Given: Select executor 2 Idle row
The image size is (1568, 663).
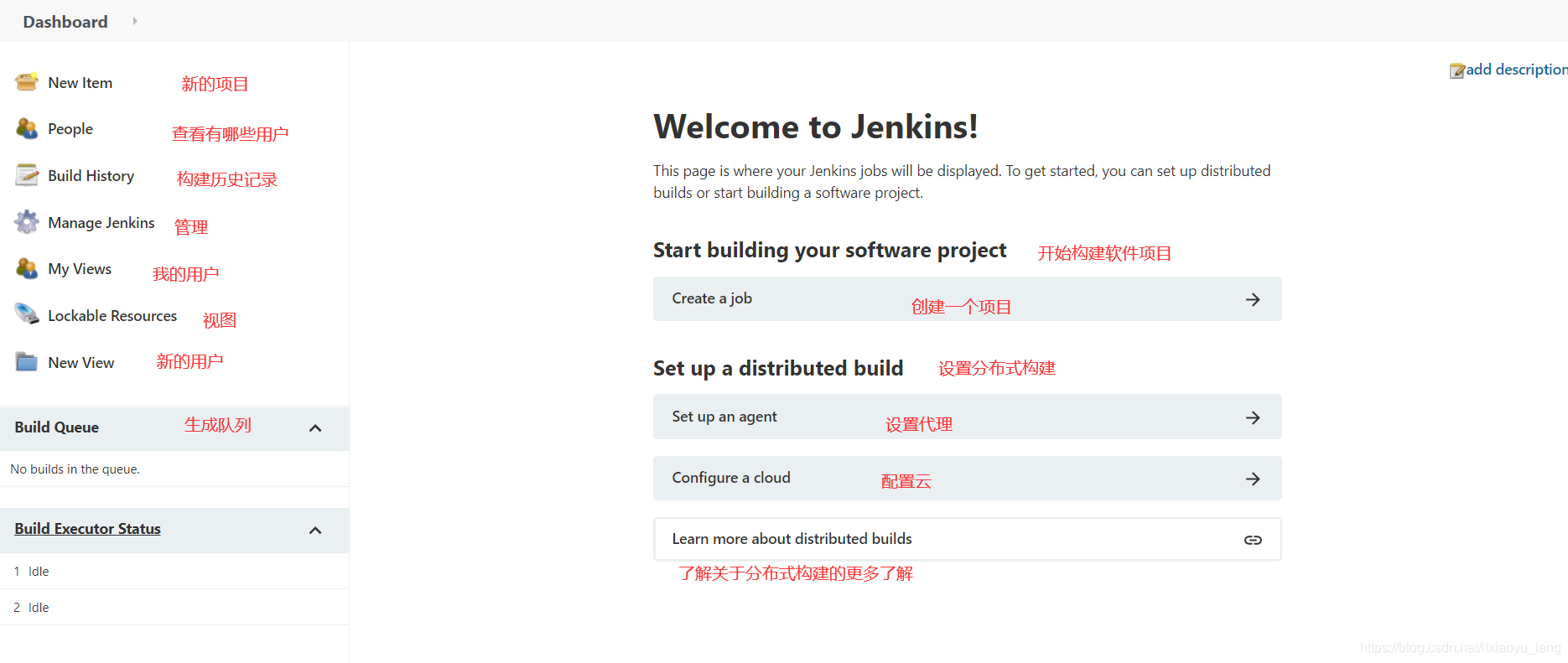Looking at the screenshot, I should (x=174, y=608).
